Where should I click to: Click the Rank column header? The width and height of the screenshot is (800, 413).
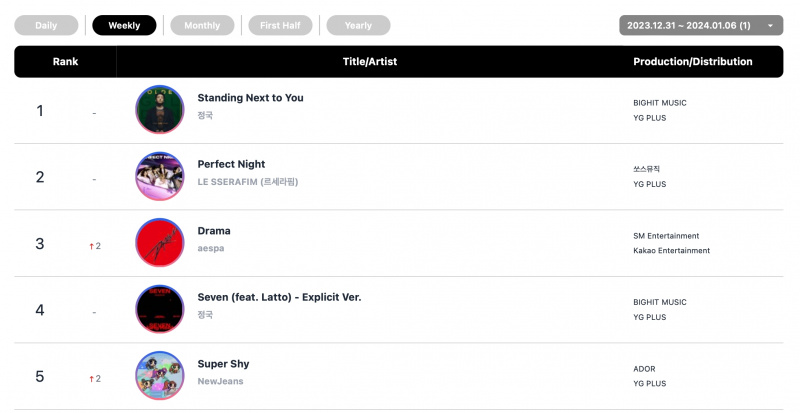pos(65,61)
